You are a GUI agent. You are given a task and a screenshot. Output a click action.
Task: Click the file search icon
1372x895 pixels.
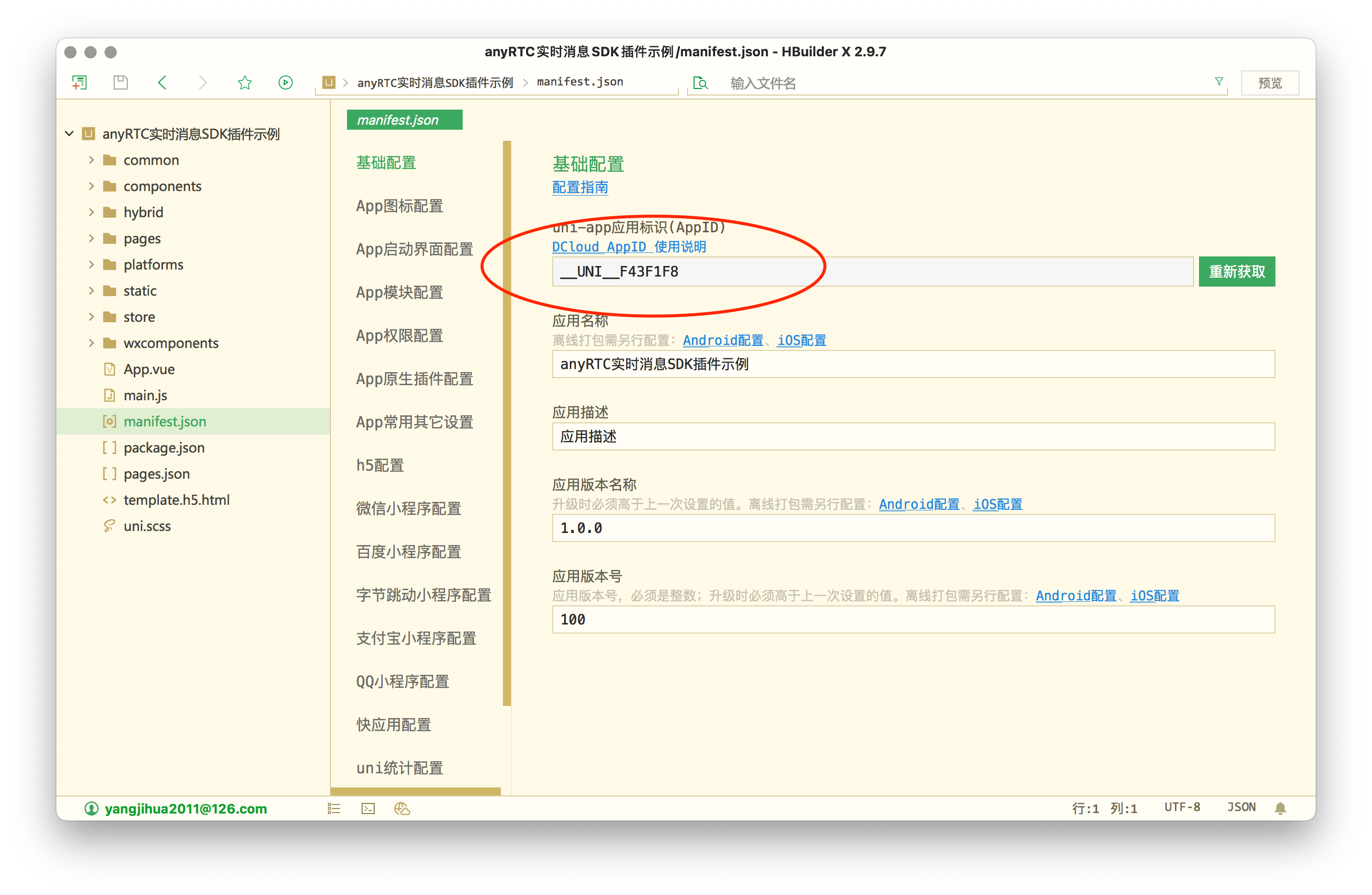(x=701, y=83)
